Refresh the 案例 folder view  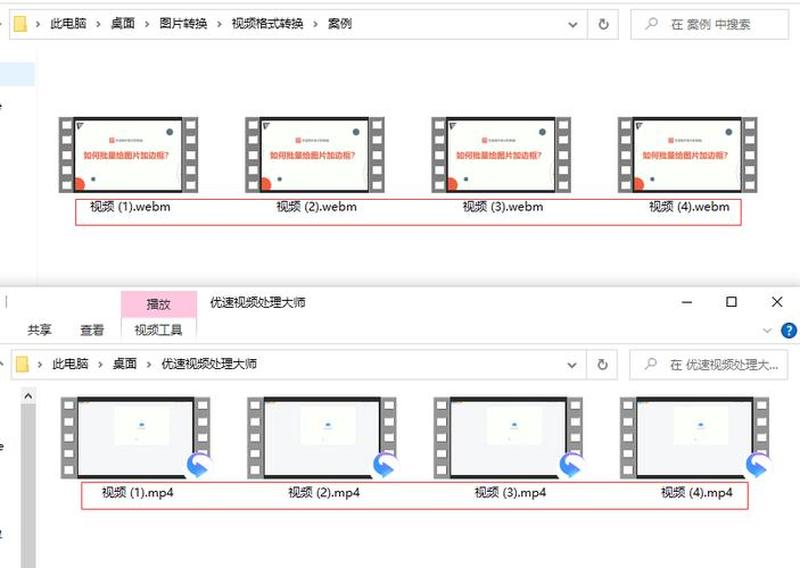click(603, 24)
